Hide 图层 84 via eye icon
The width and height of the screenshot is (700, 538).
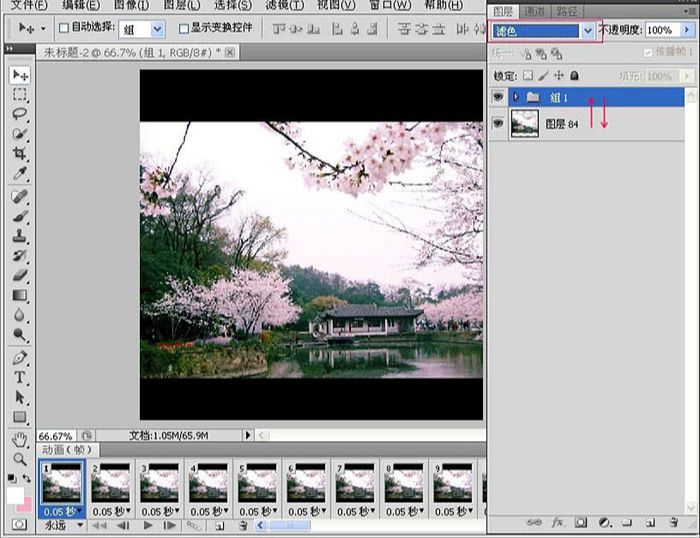tap(498, 123)
